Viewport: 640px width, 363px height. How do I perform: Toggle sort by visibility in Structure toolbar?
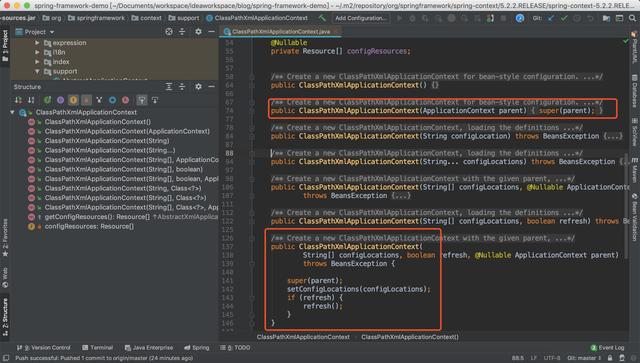pos(18,100)
